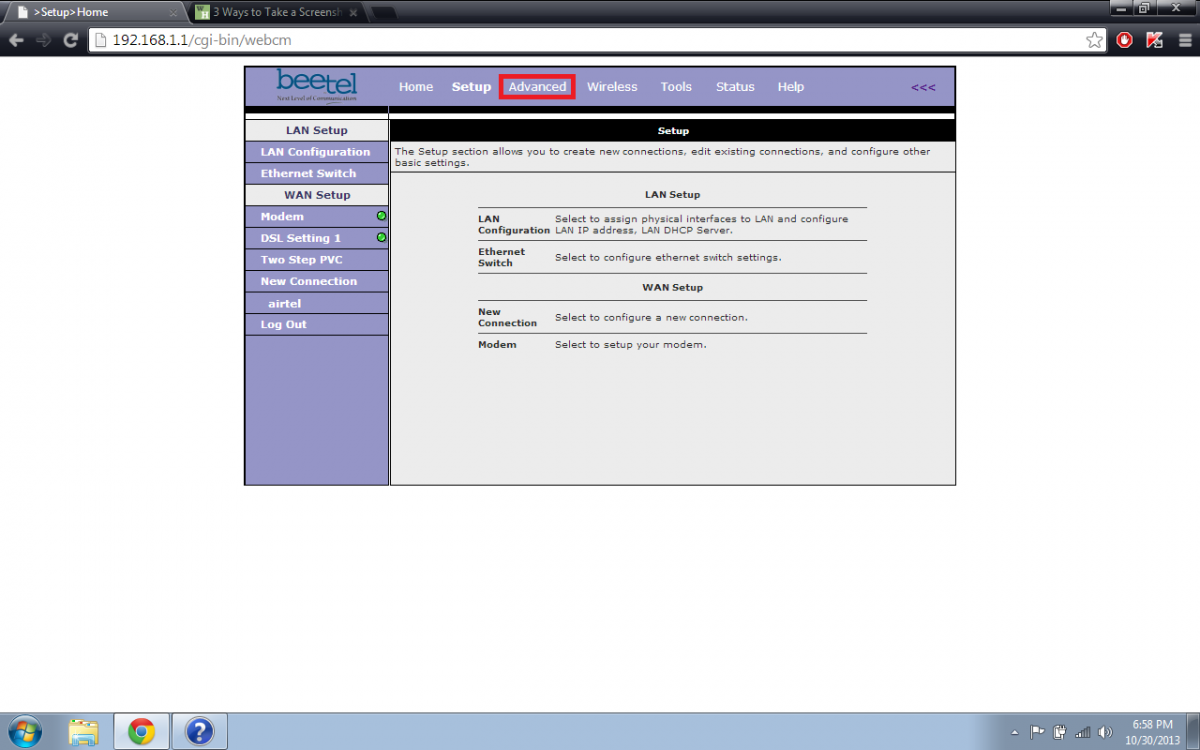Click the <<< collapse arrows in header

click(x=923, y=87)
